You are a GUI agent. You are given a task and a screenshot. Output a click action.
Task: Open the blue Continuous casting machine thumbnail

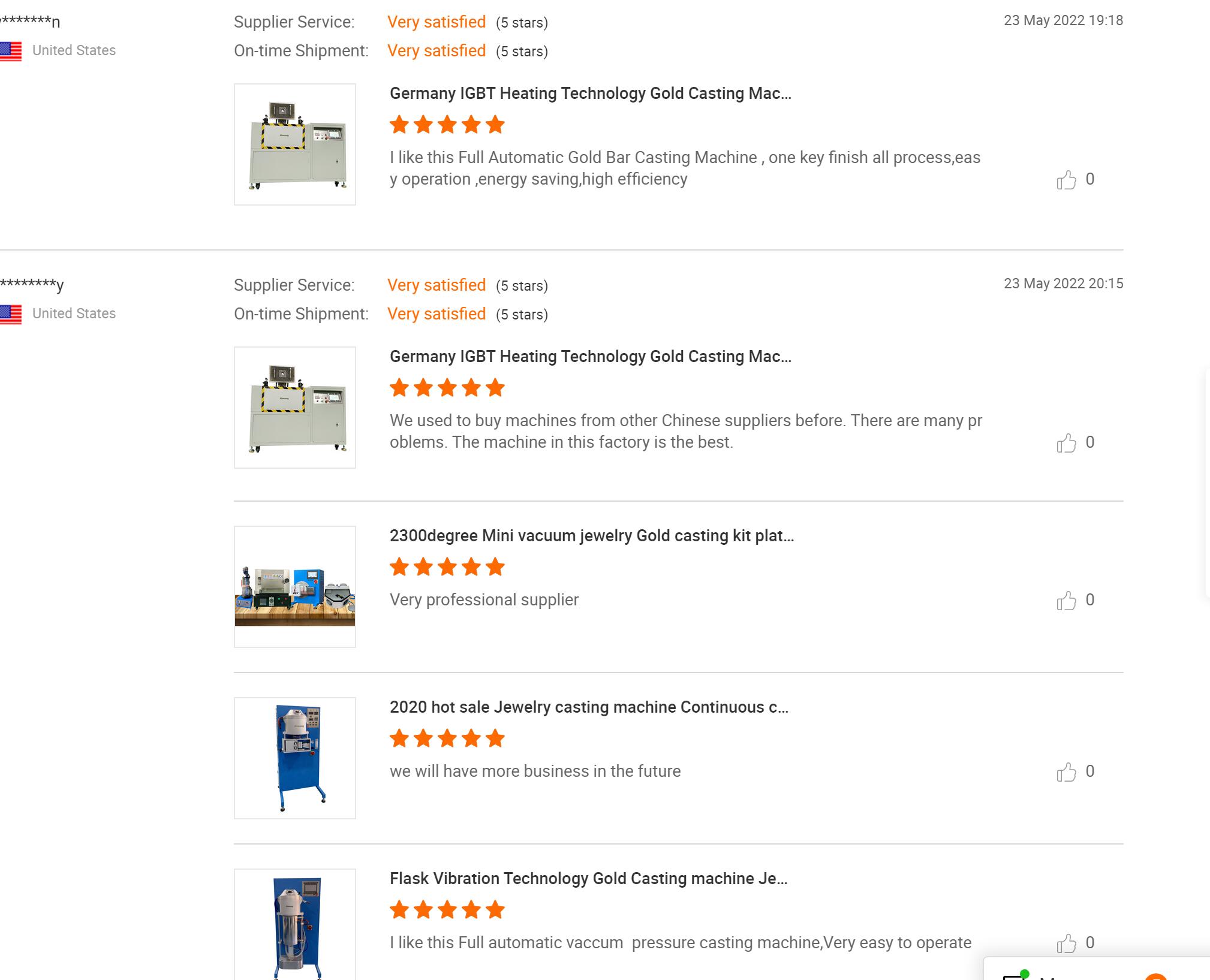[x=294, y=758]
